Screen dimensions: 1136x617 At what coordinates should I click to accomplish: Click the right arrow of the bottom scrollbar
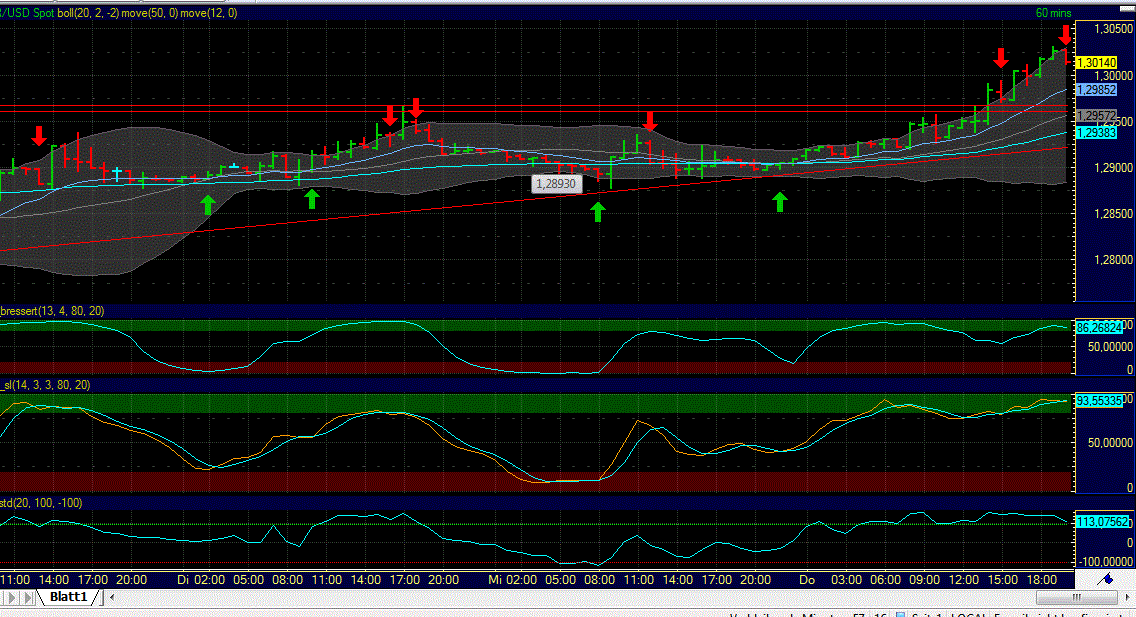[x=1127, y=597]
